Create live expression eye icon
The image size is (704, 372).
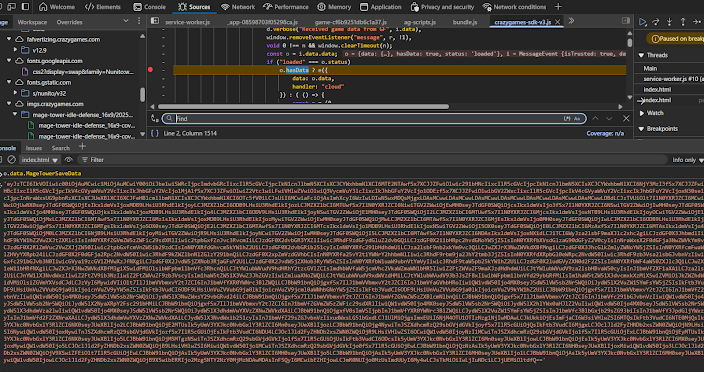pos(68,160)
